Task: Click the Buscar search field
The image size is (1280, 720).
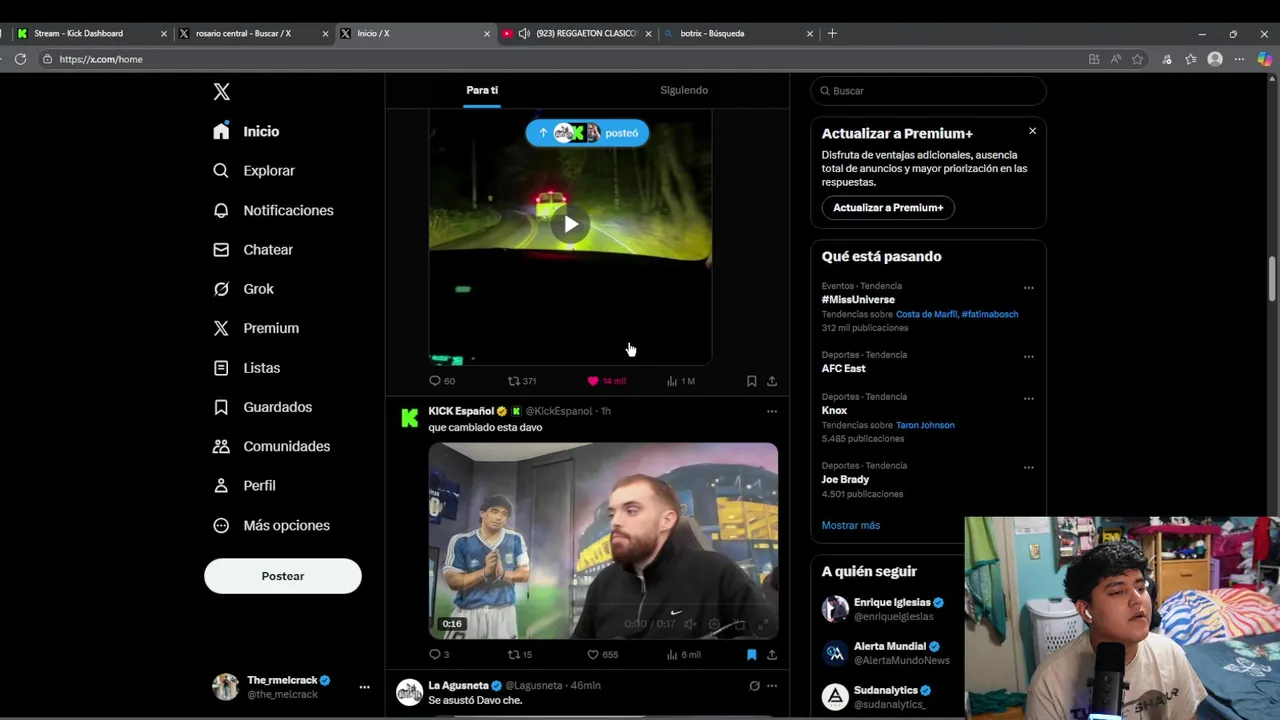Action: [x=928, y=91]
